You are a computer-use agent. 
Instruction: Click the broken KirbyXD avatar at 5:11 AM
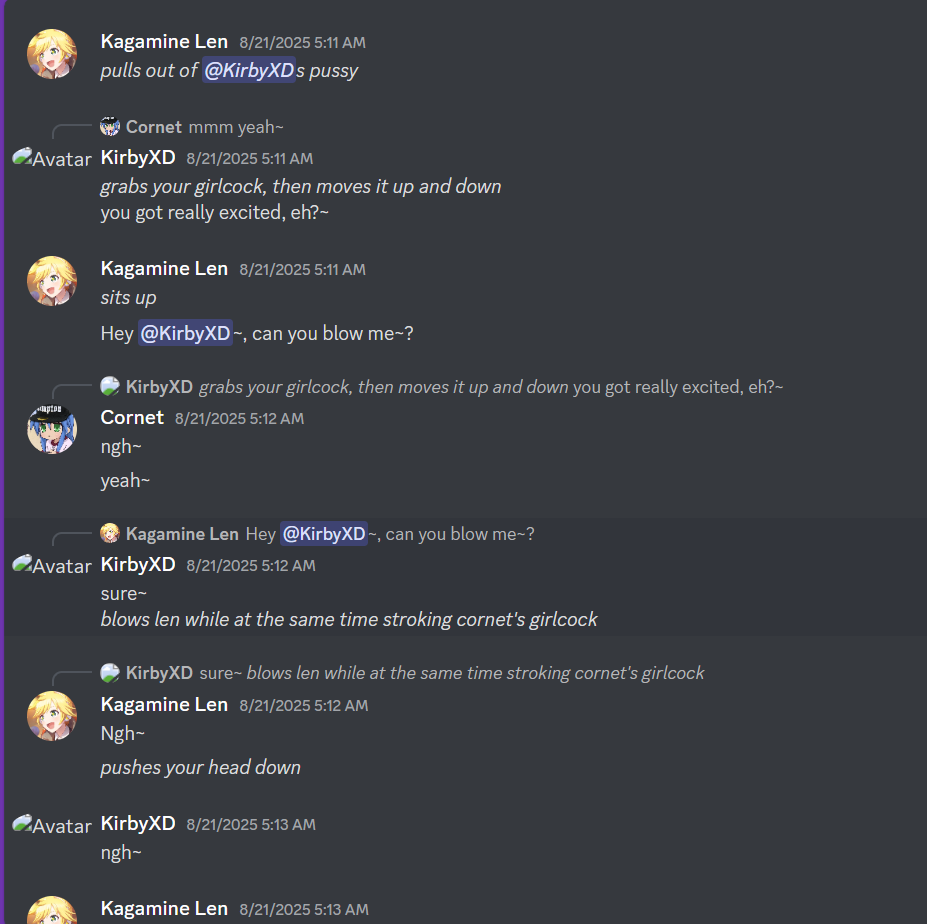(52, 158)
